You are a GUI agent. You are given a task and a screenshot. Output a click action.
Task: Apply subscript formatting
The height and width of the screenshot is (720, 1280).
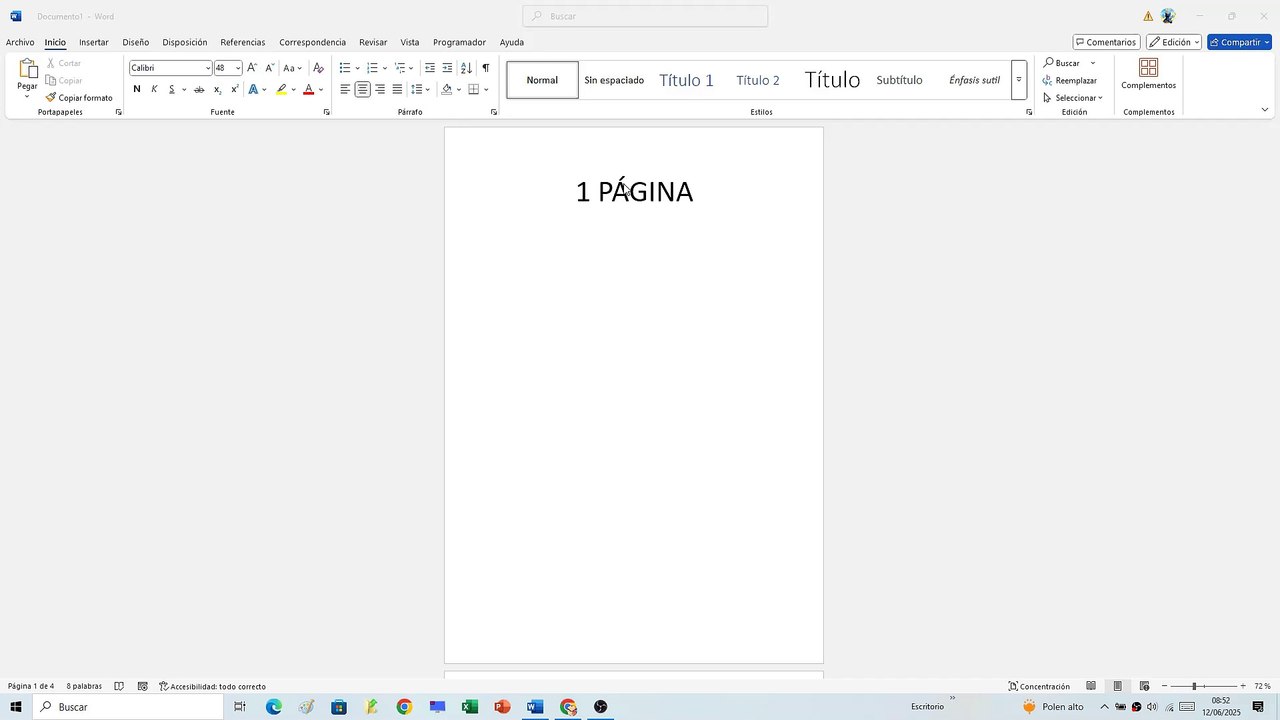[217, 90]
